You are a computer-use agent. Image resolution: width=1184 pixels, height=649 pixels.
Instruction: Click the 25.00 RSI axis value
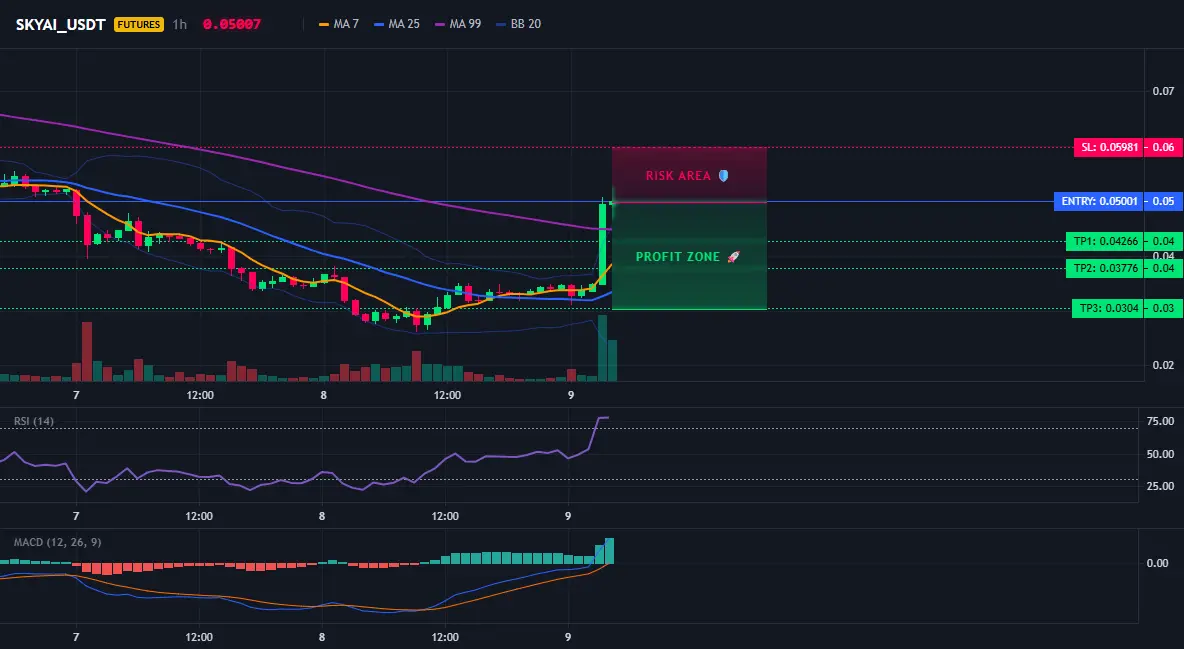click(1160, 487)
